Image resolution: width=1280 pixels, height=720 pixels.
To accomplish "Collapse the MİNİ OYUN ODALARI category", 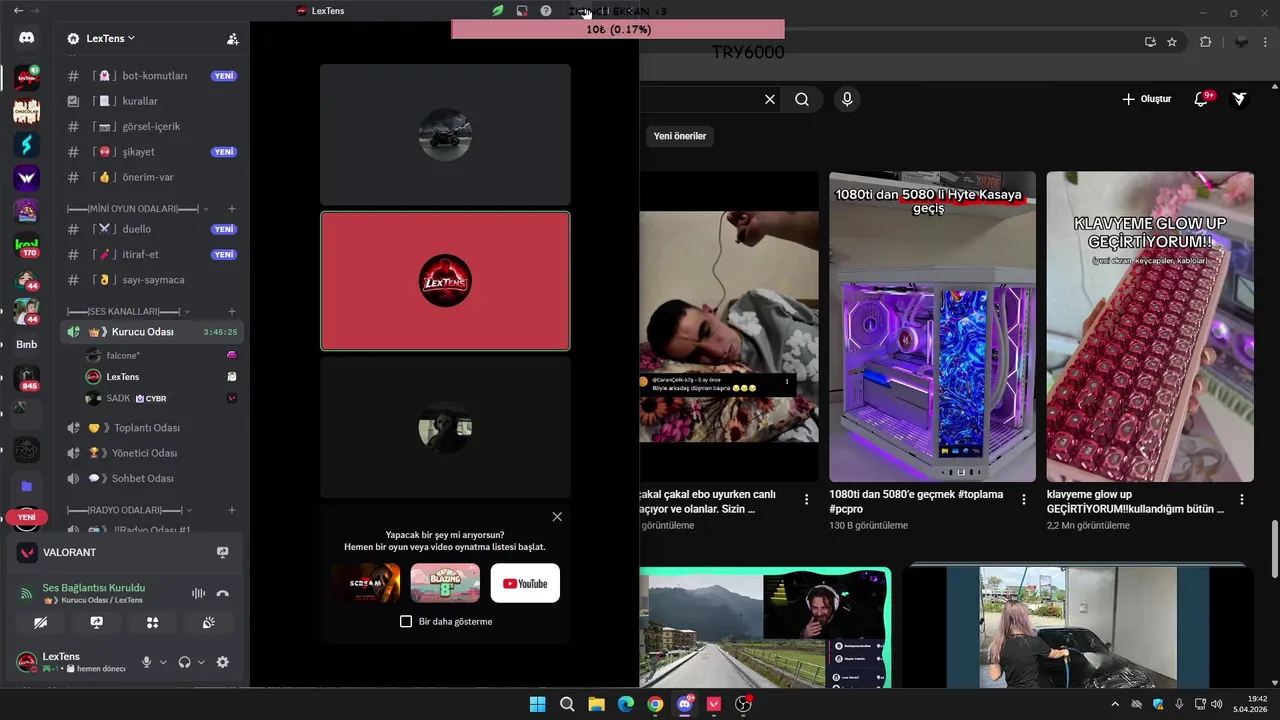I will click(x=137, y=209).
